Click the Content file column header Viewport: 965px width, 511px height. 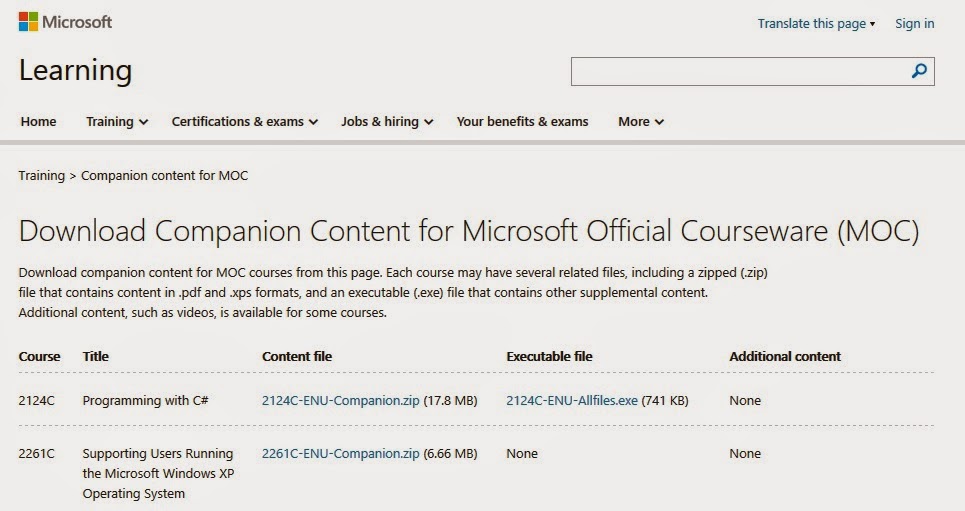[297, 356]
